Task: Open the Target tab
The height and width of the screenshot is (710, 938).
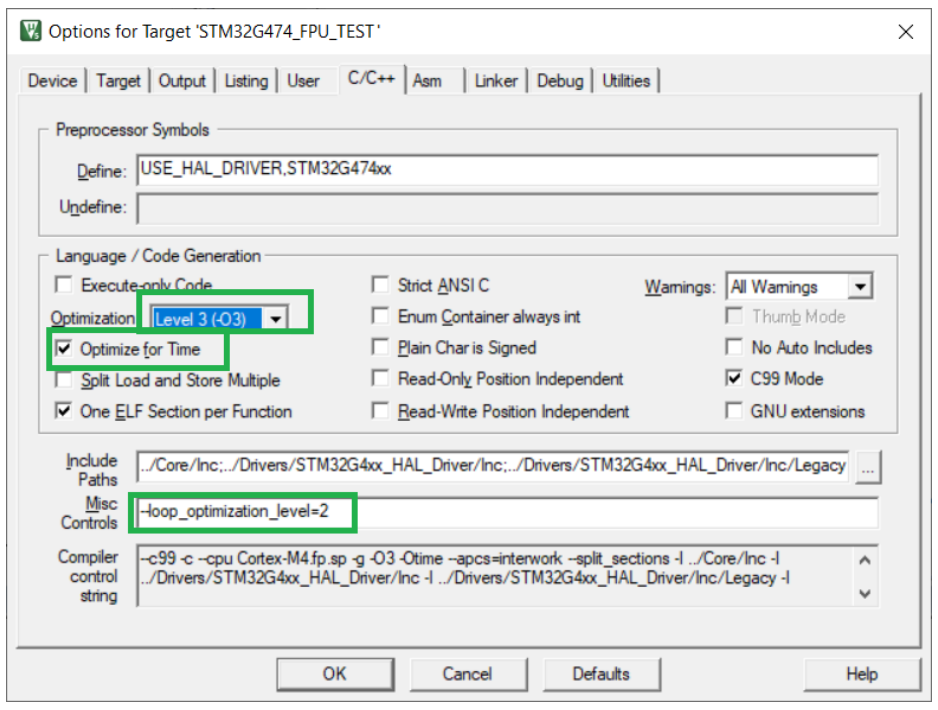Action: pos(118,81)
